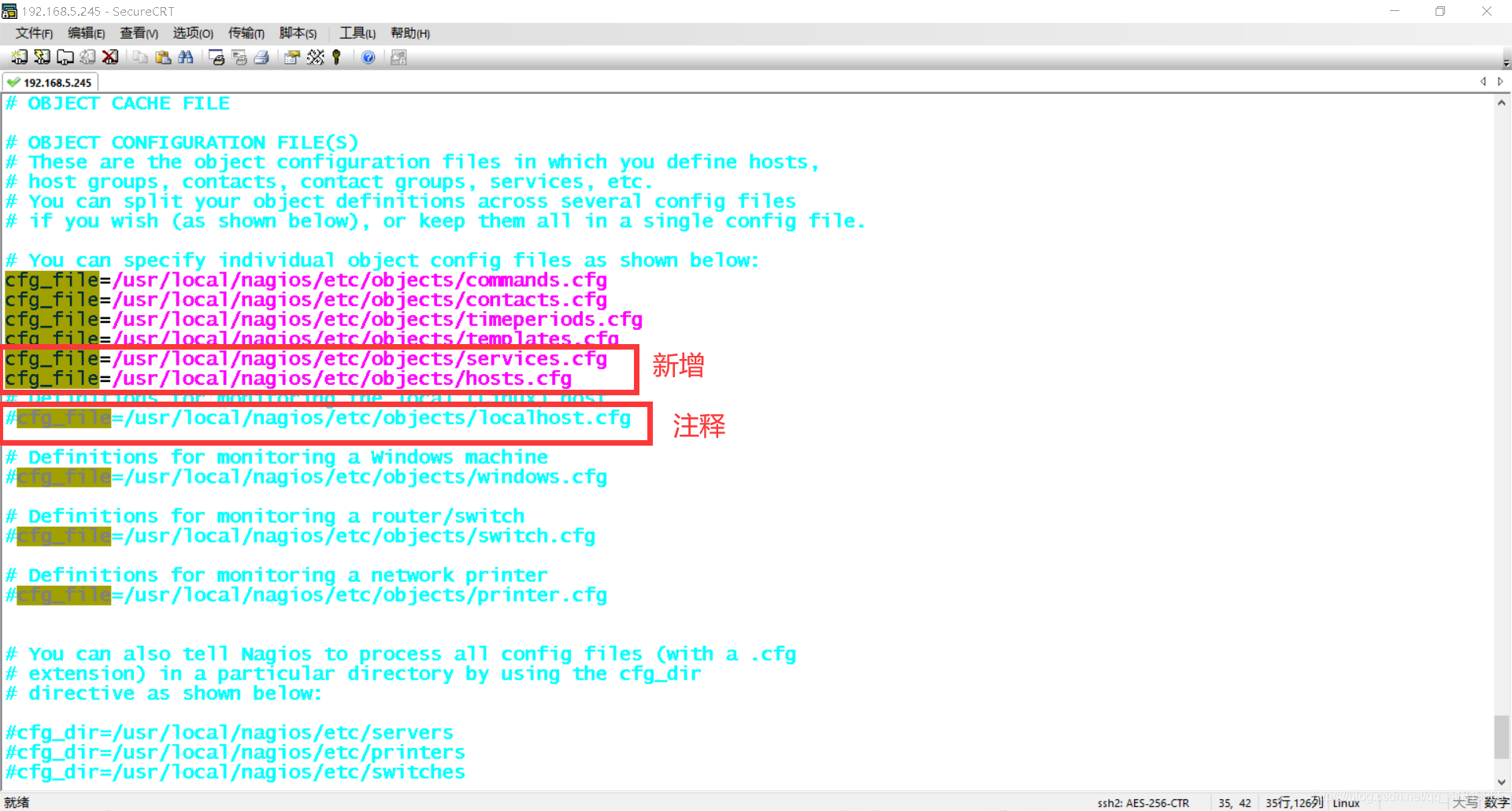Click the tab scroll right arrow
This screenshot has width=1512, height=811.
pos(1500,81)
